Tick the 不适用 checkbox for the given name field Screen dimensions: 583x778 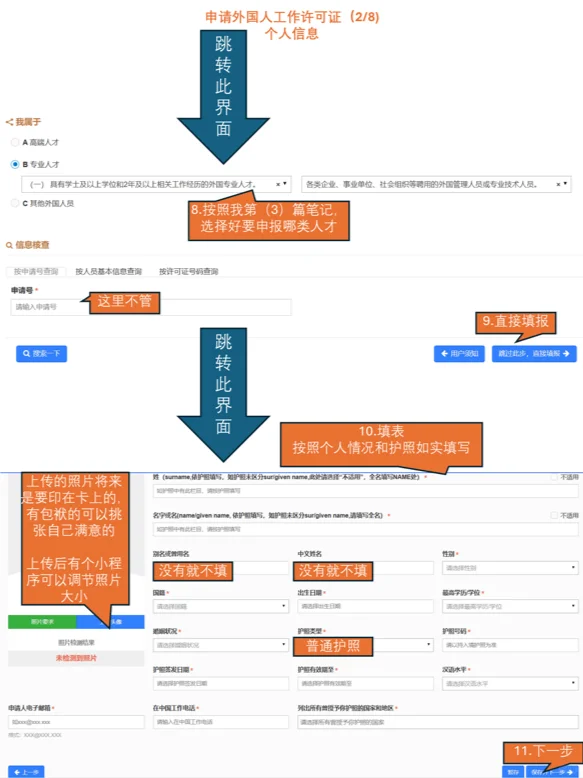554,516
